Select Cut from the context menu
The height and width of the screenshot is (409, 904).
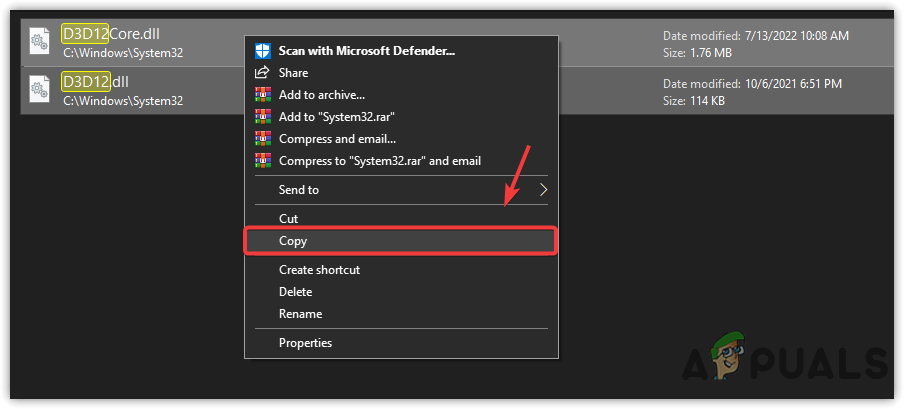click(289, 218)
